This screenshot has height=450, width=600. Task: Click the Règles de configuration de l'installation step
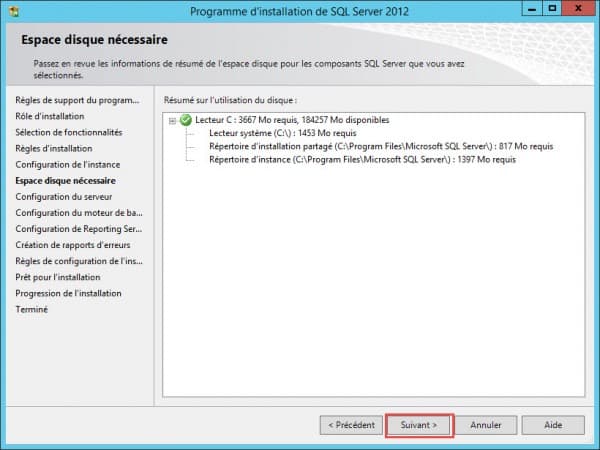(x=79, y=261)
